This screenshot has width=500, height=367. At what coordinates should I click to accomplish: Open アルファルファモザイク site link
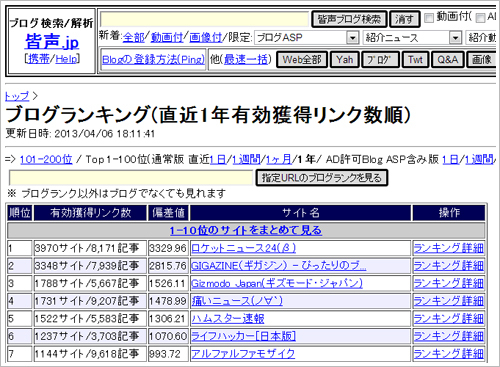coord(243,354)
